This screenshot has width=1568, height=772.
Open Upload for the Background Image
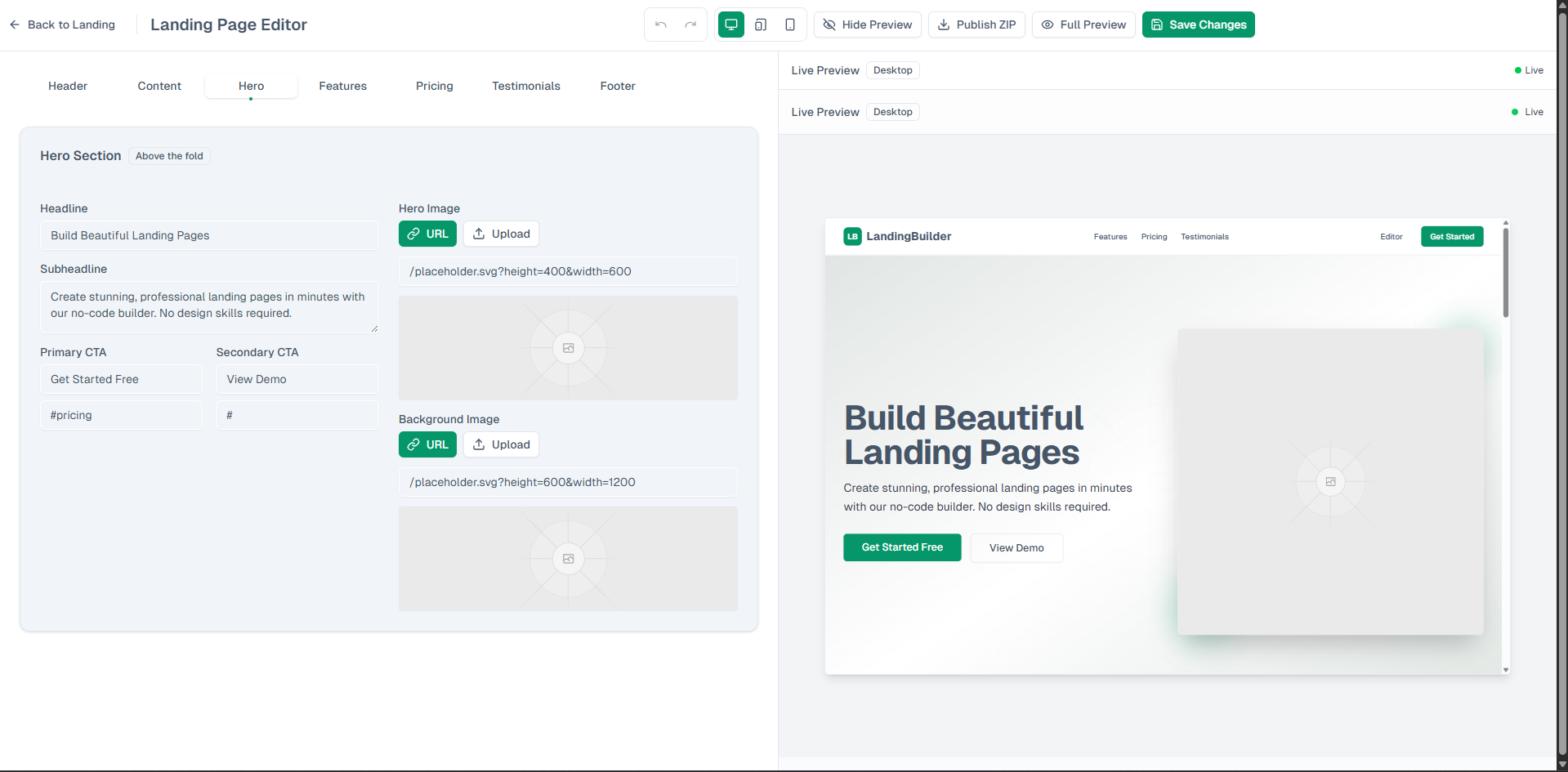pos(501,444)
